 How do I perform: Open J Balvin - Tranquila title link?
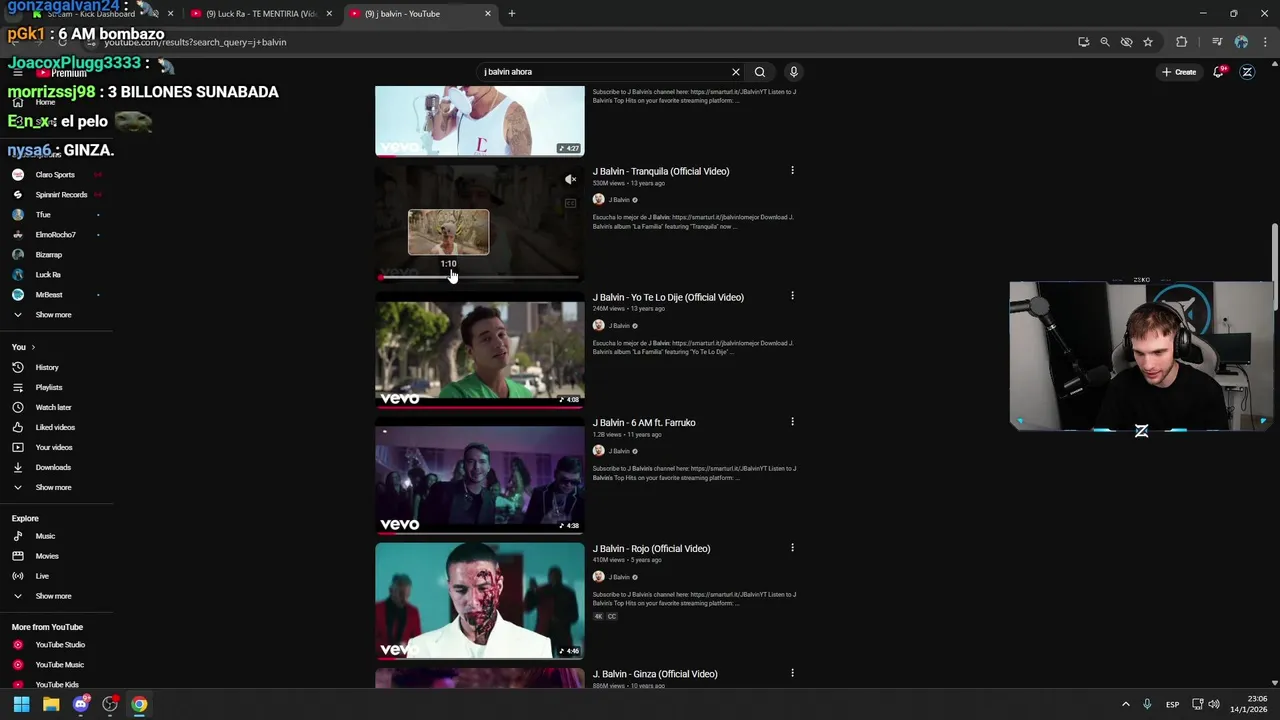[x=661, y=171]
